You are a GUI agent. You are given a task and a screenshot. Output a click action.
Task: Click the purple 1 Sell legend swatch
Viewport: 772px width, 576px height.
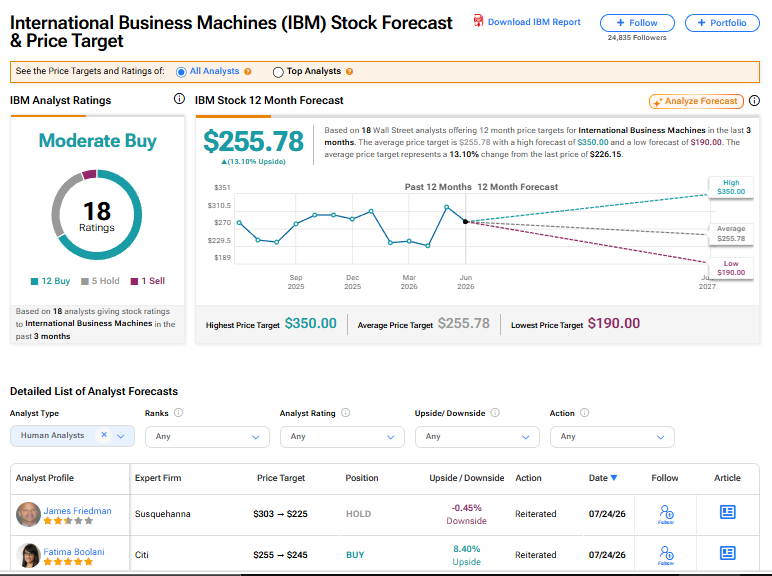coord(134,281)
